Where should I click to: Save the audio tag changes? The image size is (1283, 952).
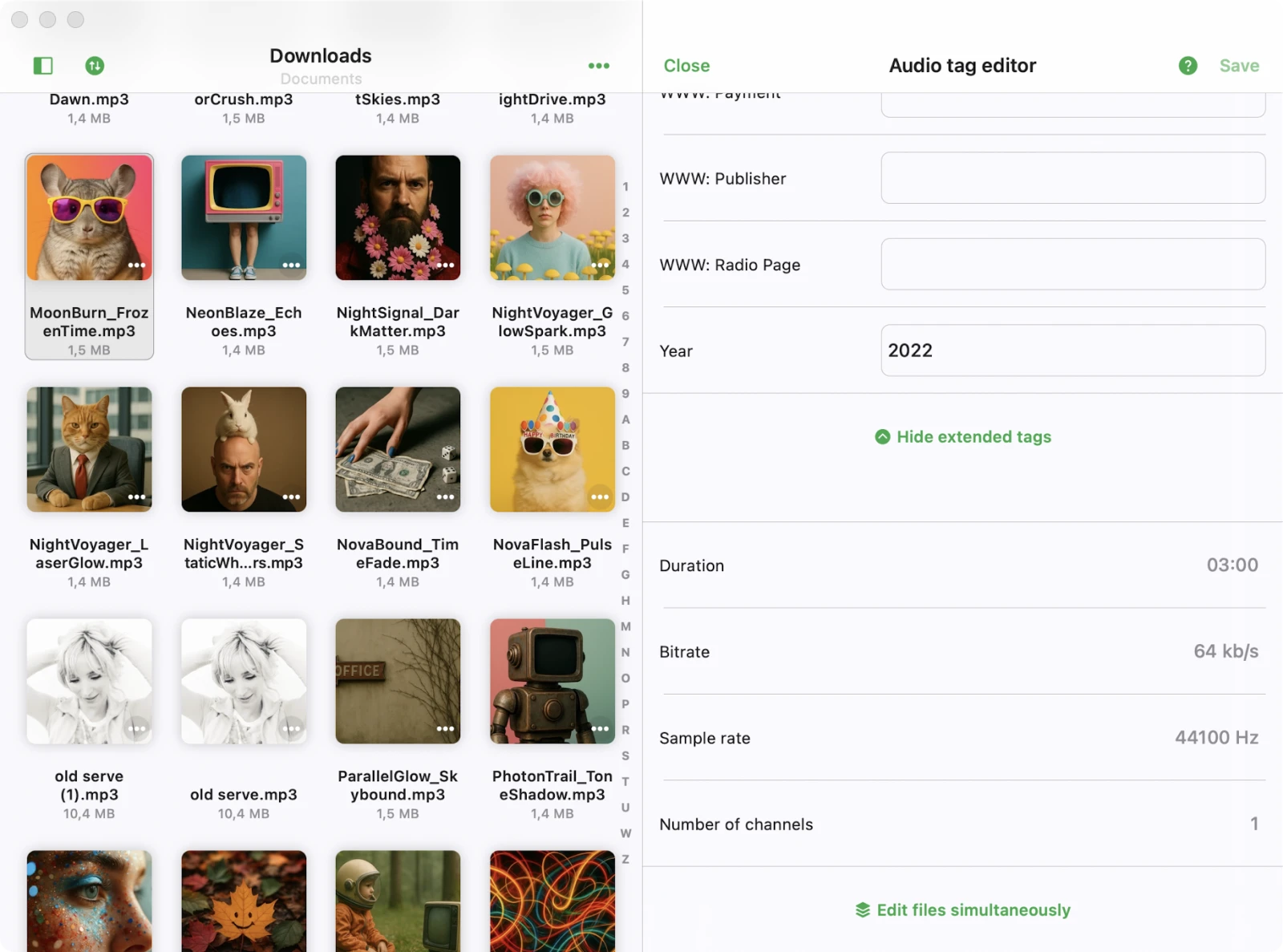click(1239, 66)
